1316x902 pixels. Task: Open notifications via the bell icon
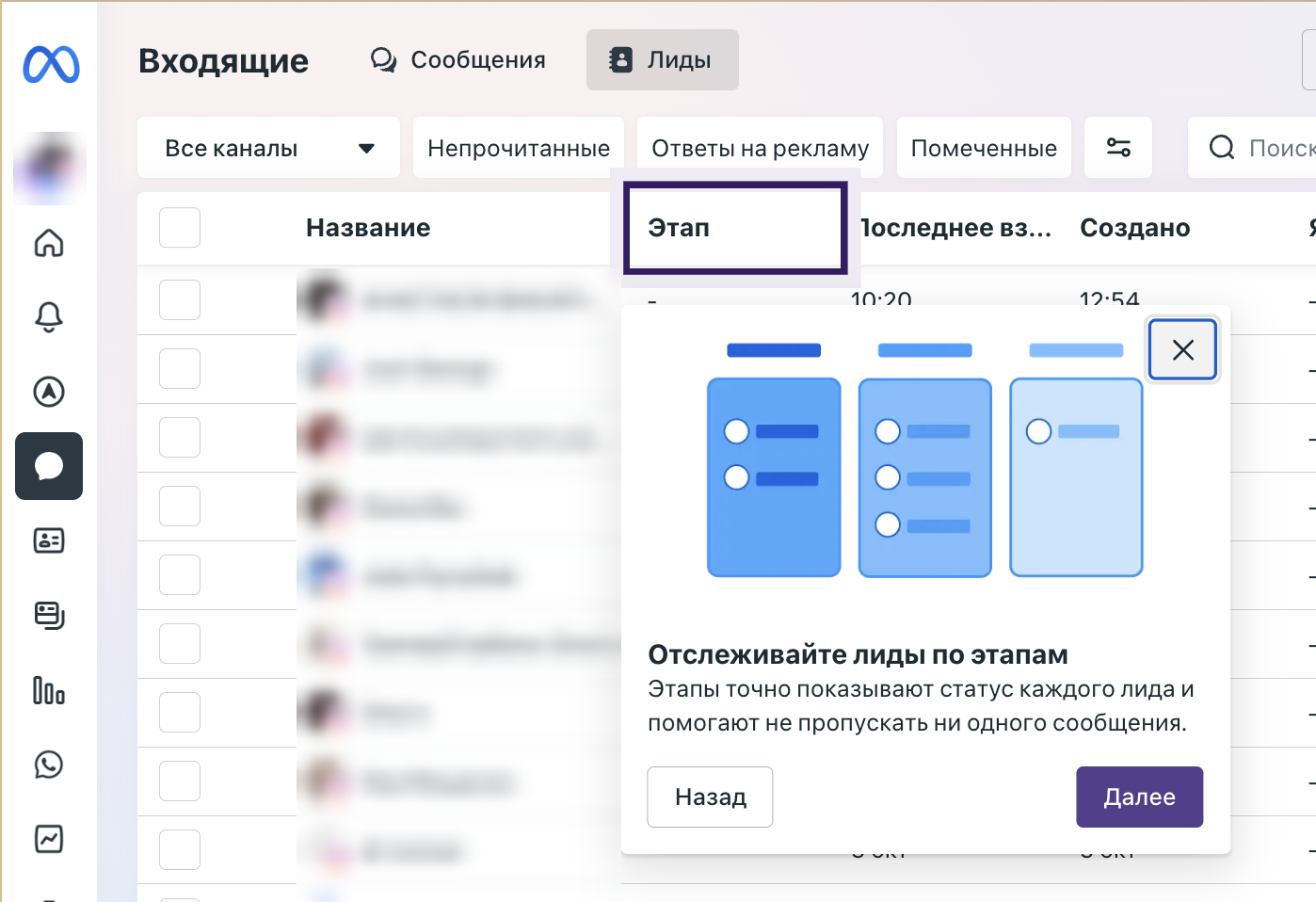point(49,317)
